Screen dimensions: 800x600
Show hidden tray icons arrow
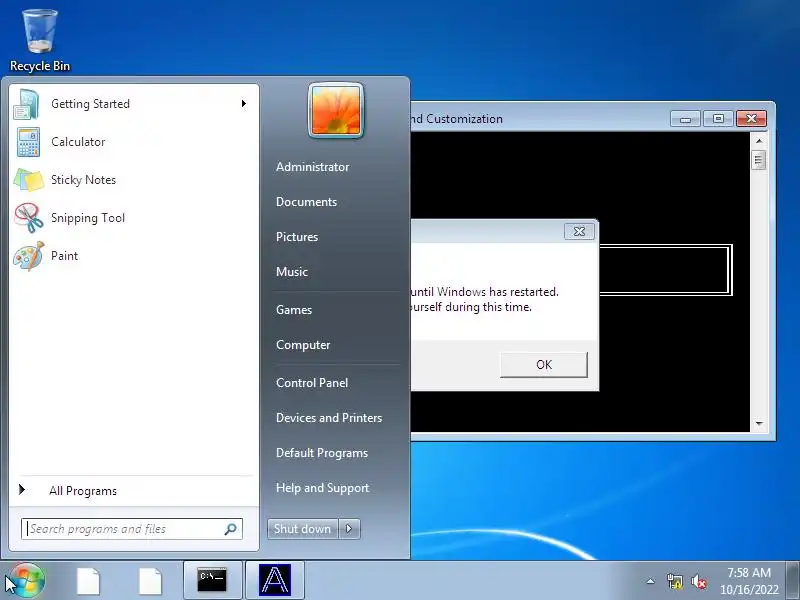651,581
